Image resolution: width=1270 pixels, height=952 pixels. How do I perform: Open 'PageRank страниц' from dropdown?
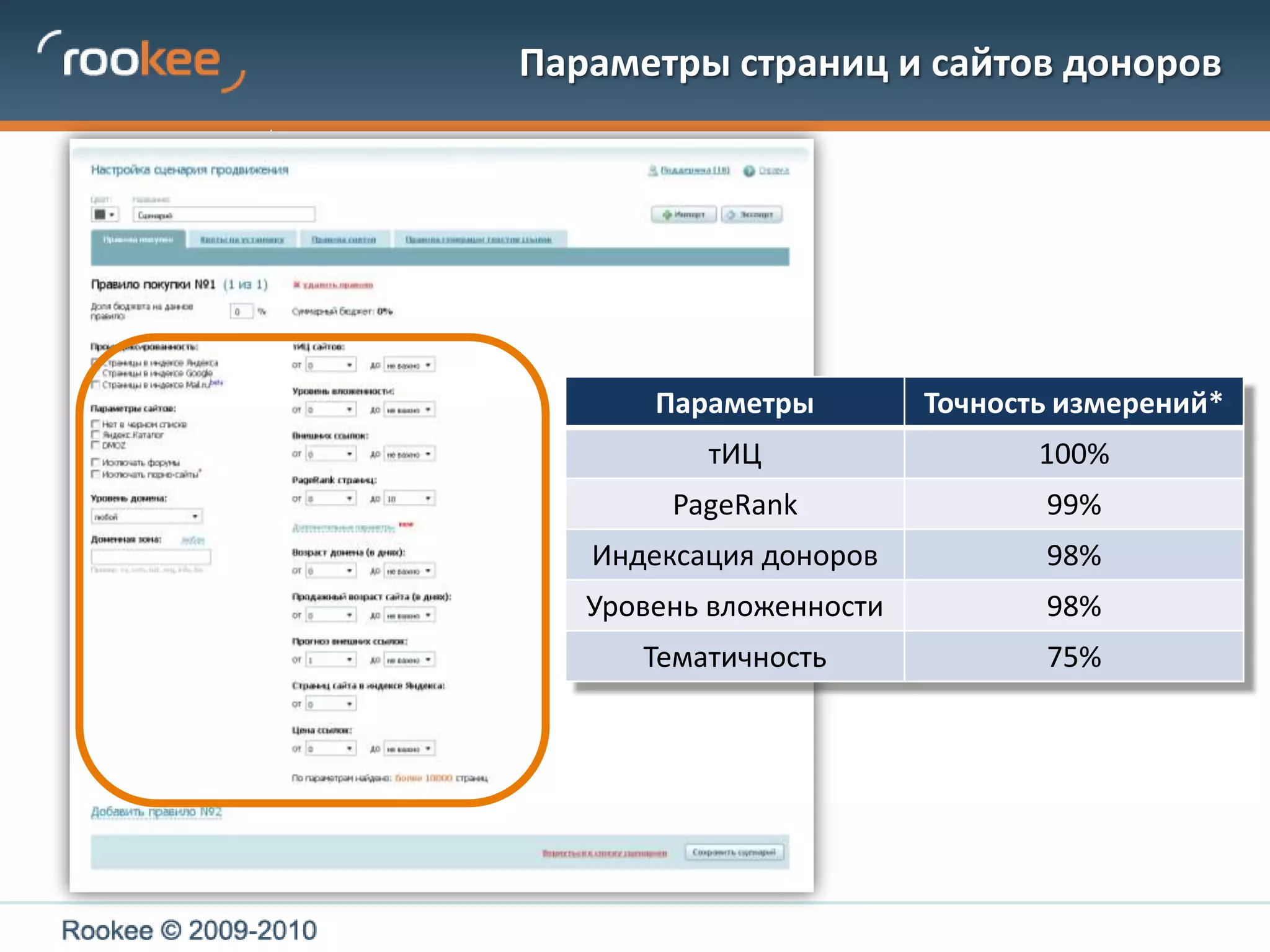pos(331,499)
